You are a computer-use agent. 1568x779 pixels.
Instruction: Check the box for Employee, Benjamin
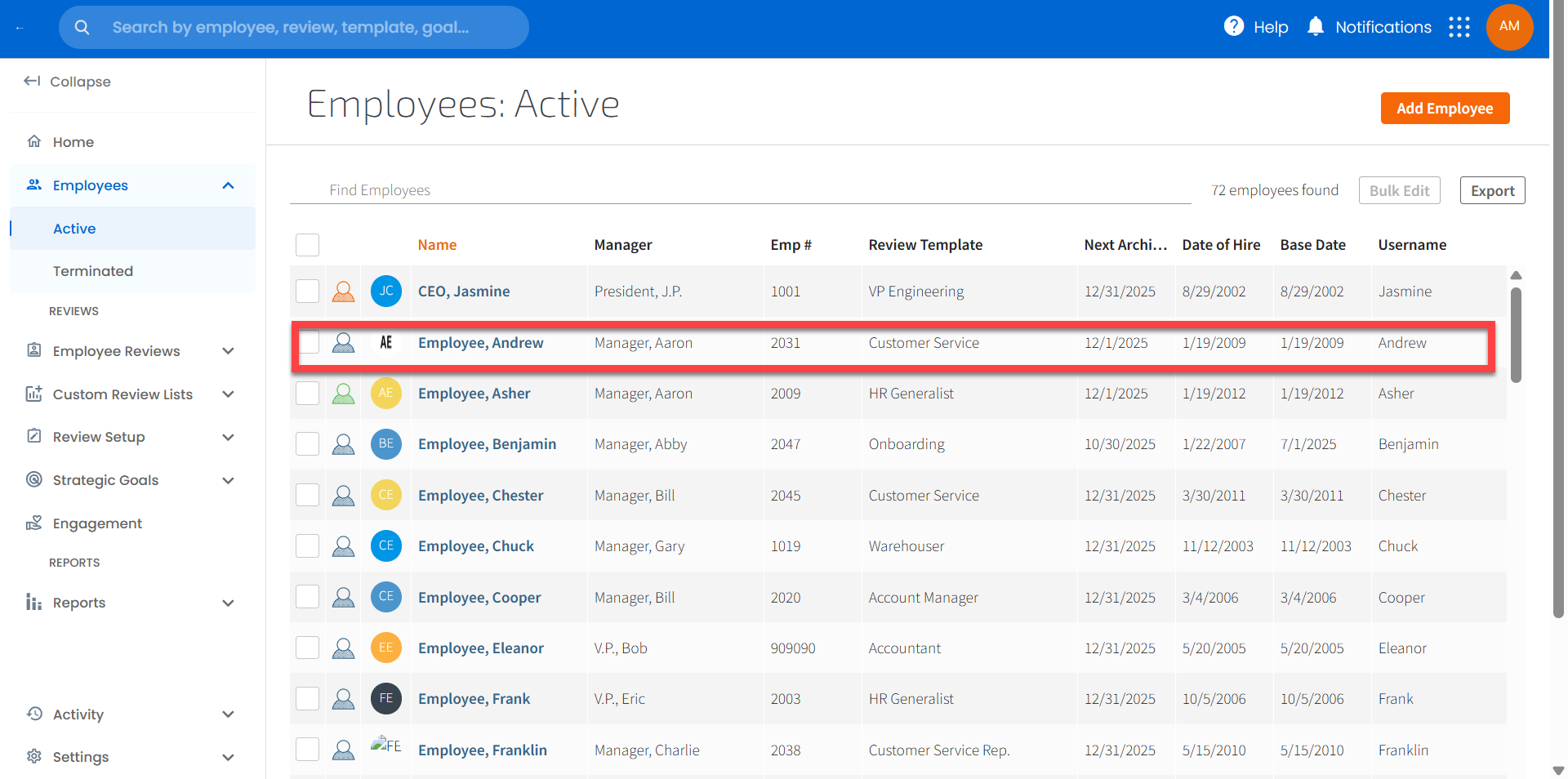coord(307,444)
